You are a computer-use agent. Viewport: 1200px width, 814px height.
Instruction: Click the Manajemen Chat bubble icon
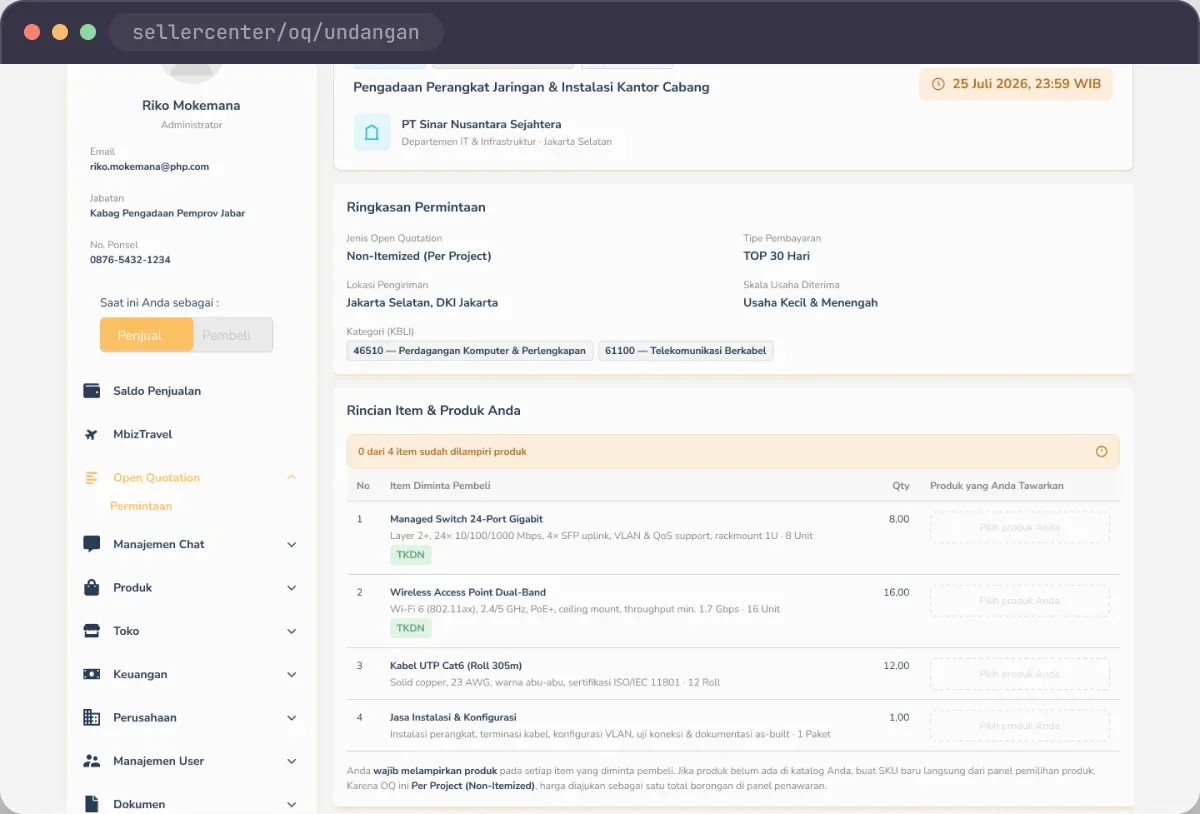tap(92, 544)
